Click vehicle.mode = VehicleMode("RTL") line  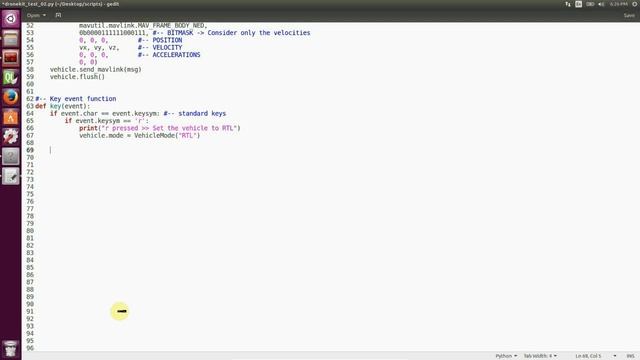(x=140, y=136)
